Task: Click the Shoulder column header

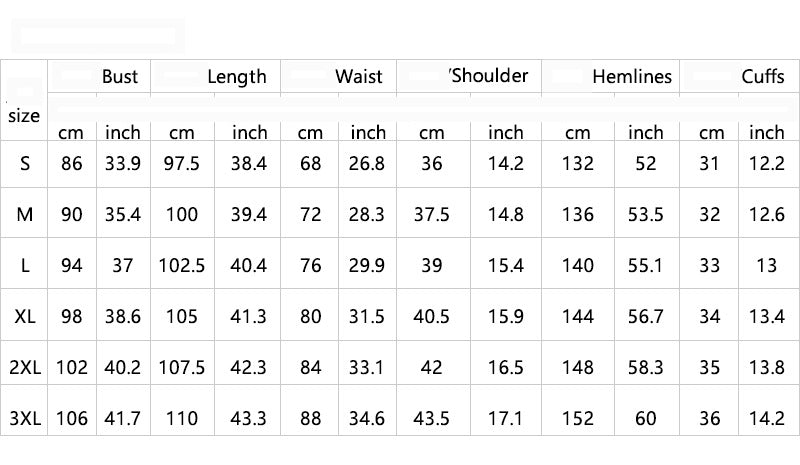Action: [x=489, y=75]
